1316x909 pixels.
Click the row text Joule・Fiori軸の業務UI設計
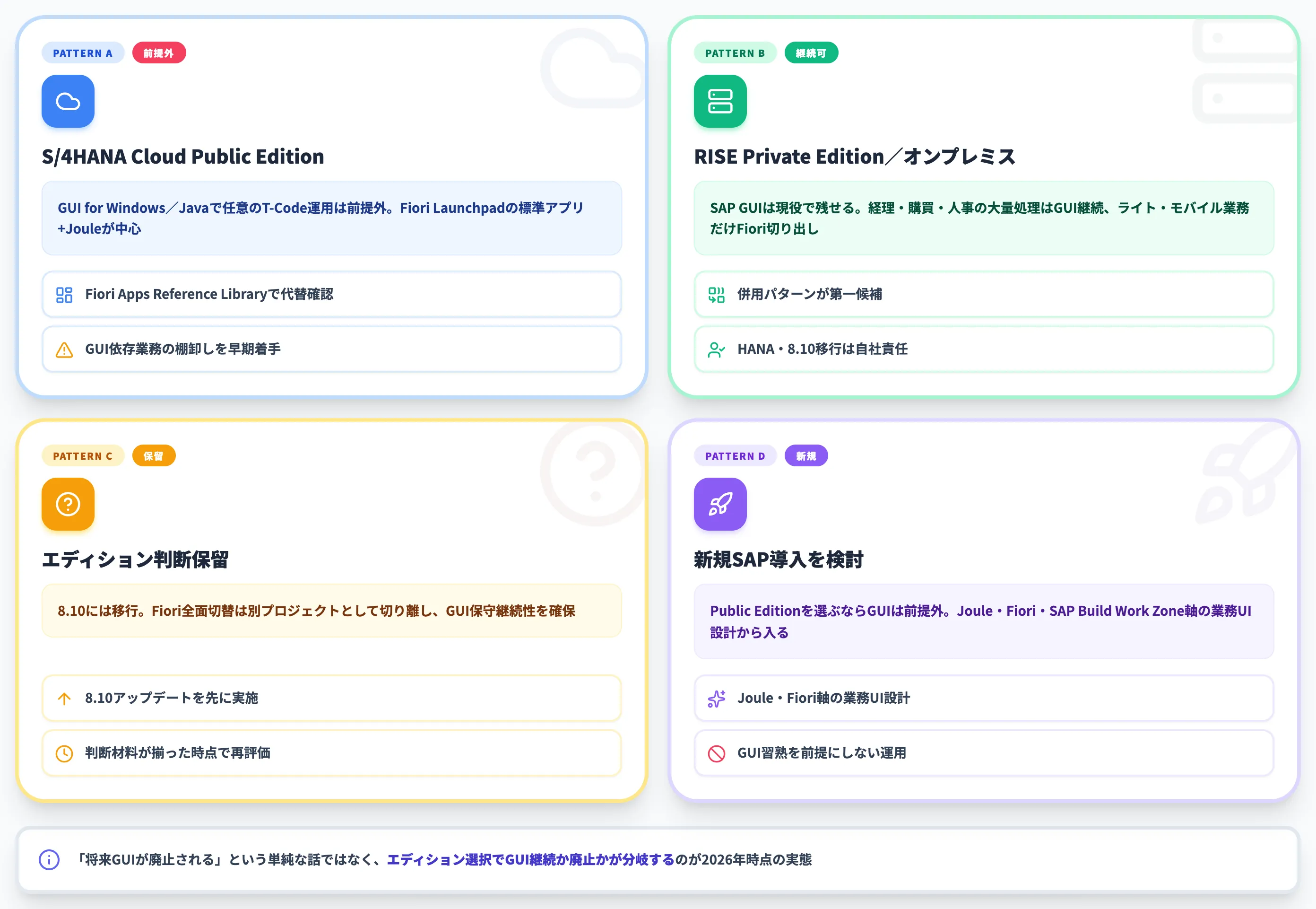click(x=823, y=698)
